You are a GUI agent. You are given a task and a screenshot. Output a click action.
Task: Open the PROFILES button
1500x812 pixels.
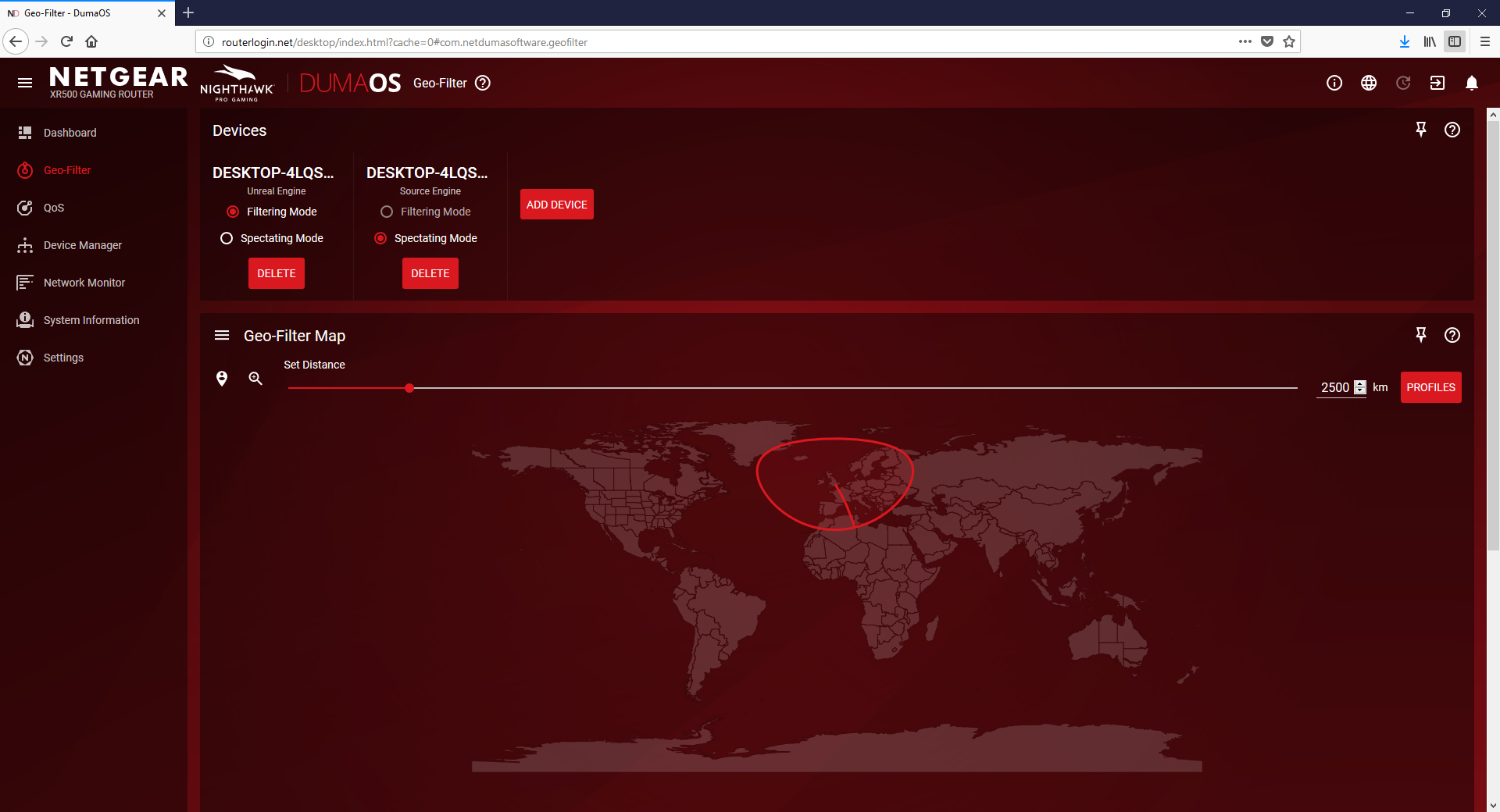tap(1431, 387)
